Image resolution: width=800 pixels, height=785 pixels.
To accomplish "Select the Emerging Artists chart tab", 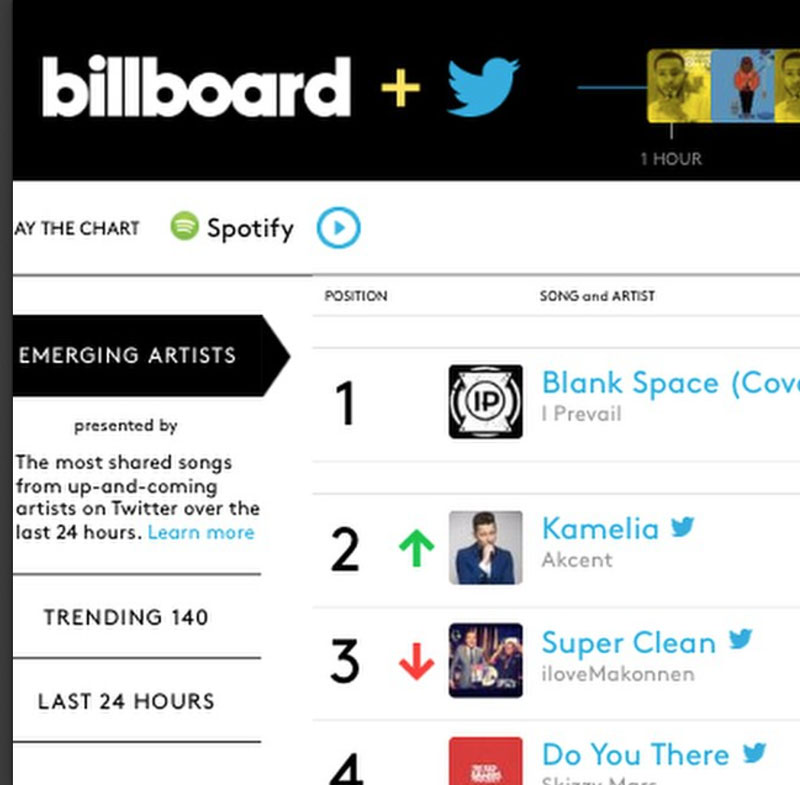I will (151, 356).
